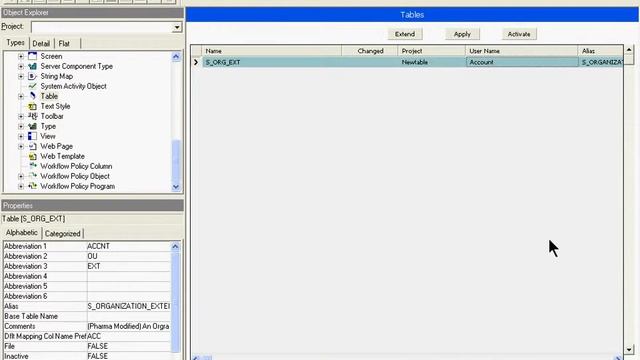Screen dimensions: 640x360
Task: Click the Base Table Name value field
Action: click(x=129, y=316)
